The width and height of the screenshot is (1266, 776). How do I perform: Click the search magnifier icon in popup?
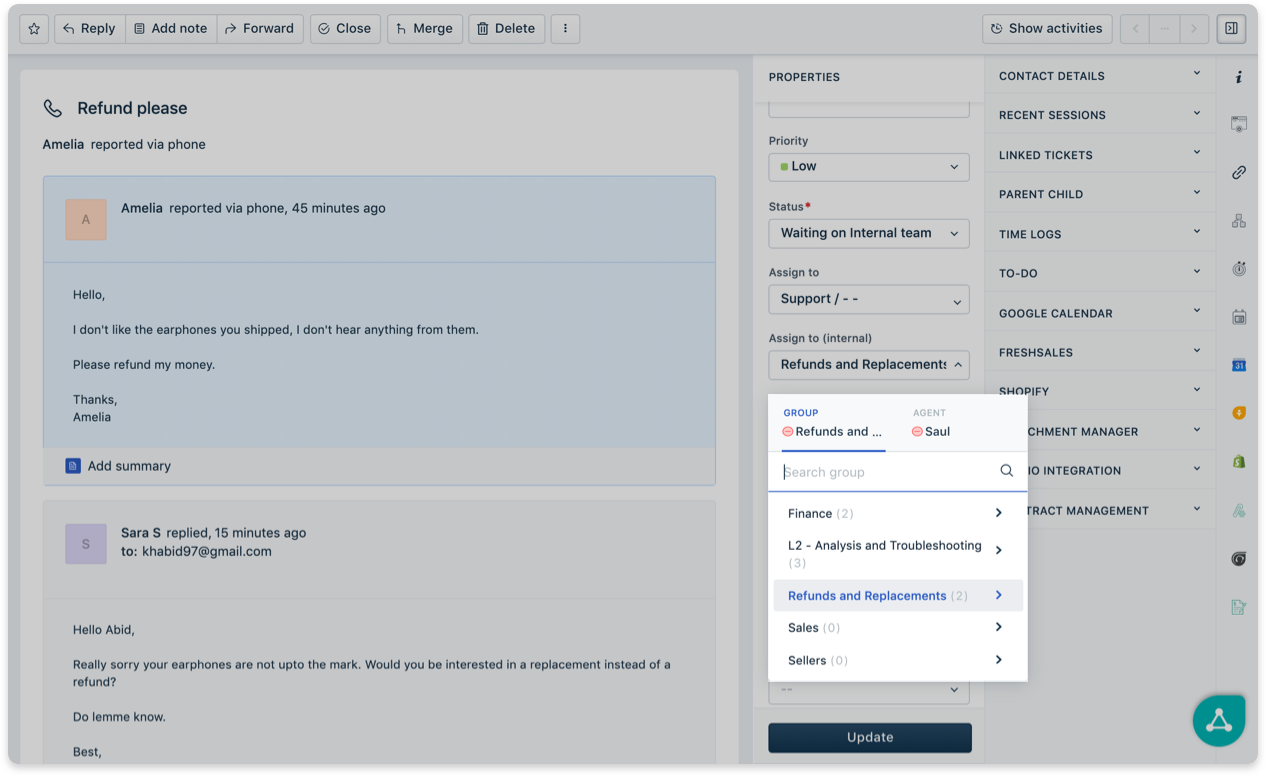tap(1007, 471)
